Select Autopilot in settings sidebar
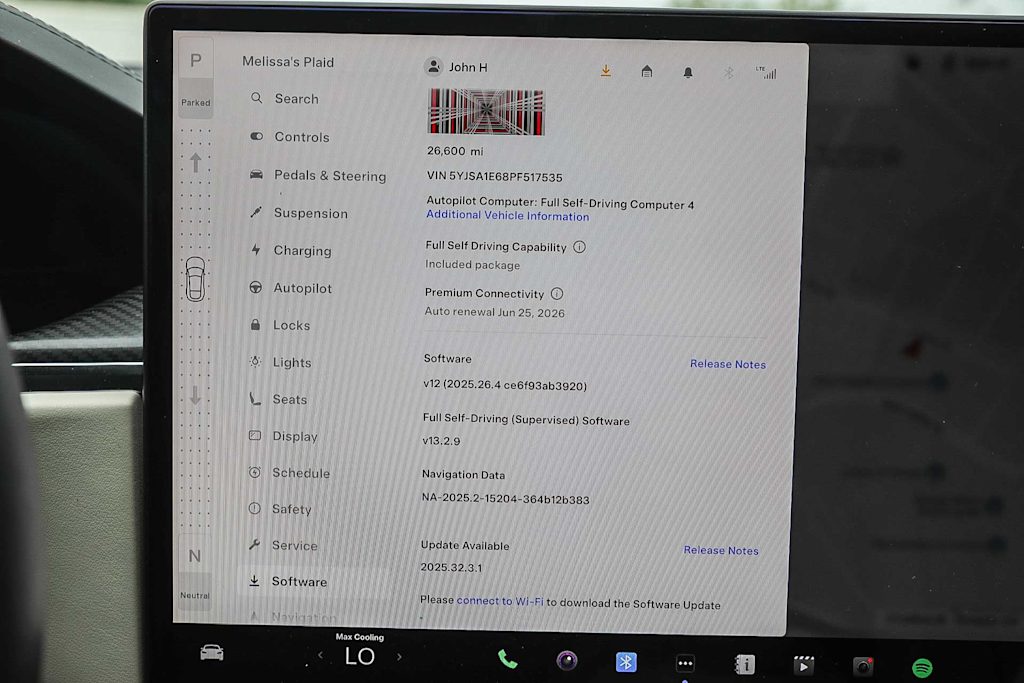Image resolution: width=1024 pixels, height=683 pixels. pos(302,288)
